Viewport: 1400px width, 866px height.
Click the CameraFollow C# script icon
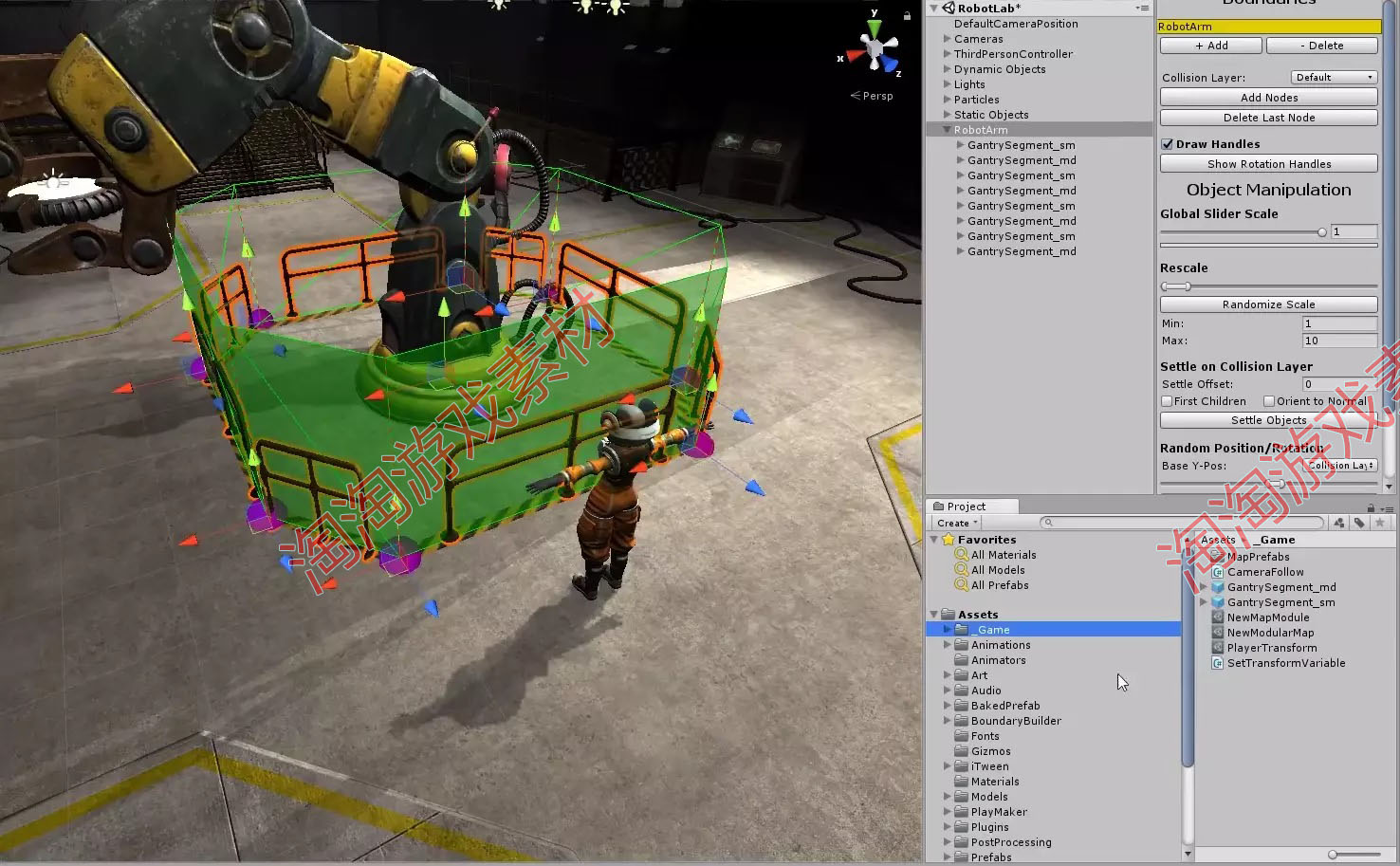click(1218, 572)
